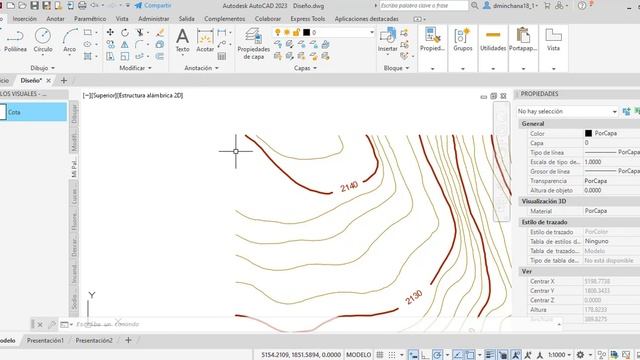640x360 pixels.
Task: Insert a table from the Anotación panel
Action: coord(222,56)
